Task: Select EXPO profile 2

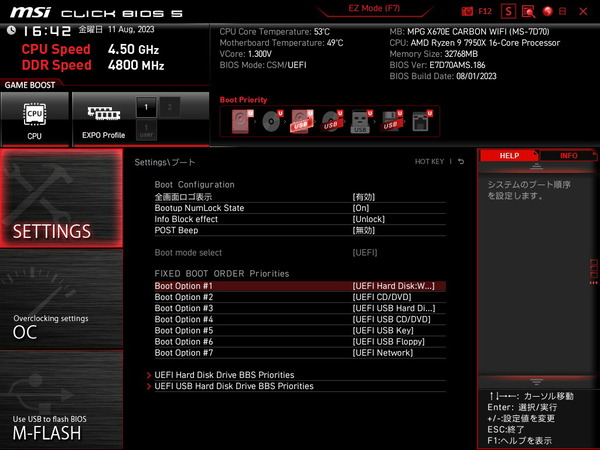Action: click(x=170, y=107)
